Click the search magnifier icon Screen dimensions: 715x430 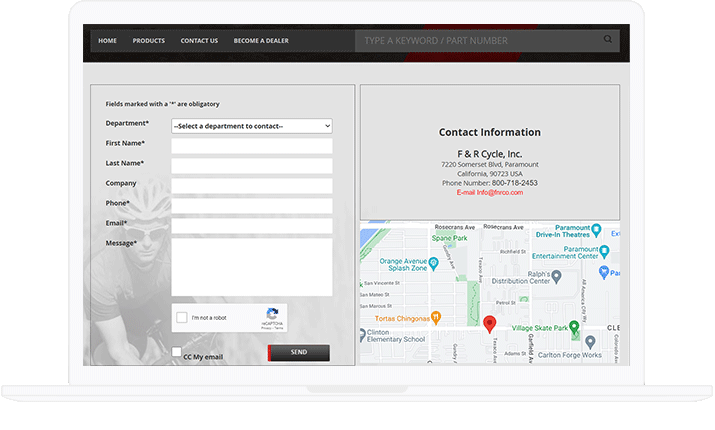(x=607, y=40)
